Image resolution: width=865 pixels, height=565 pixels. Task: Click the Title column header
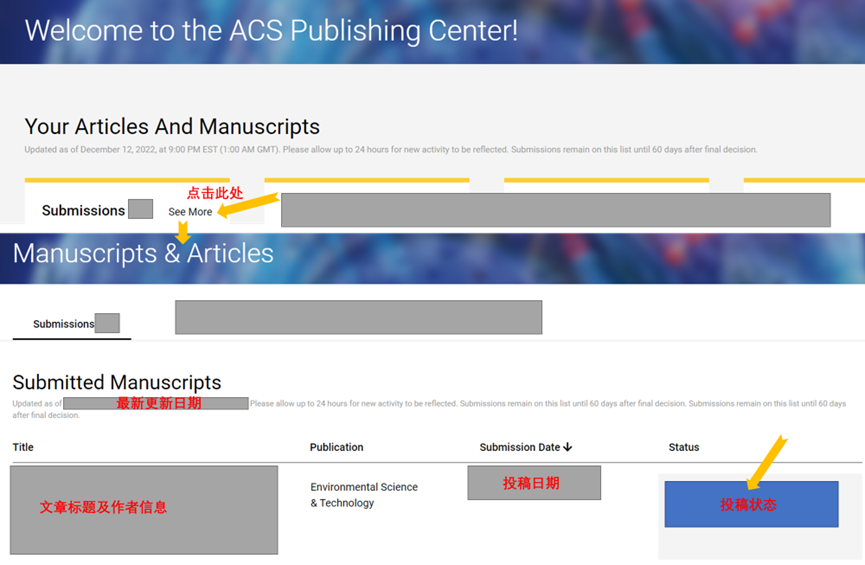coord(23,447)
